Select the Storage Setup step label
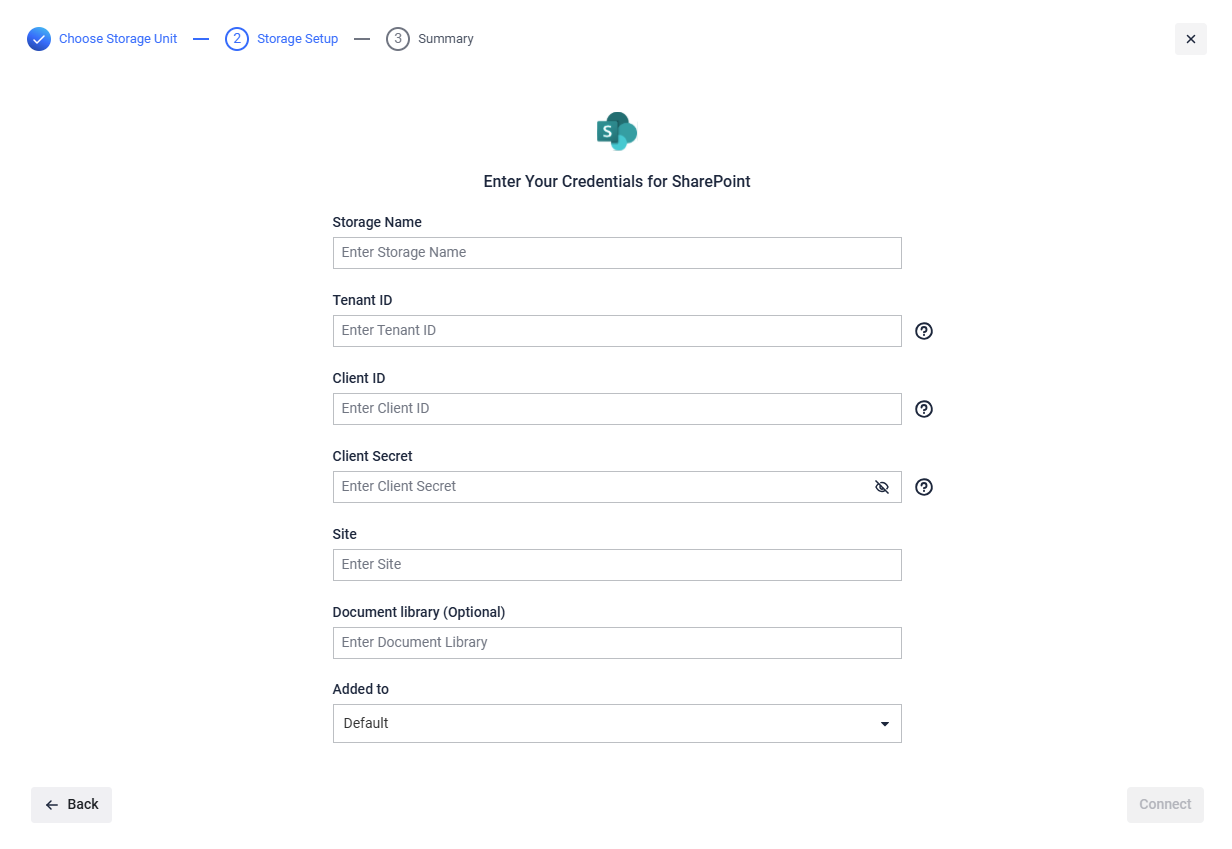 (x=298, y=39)
